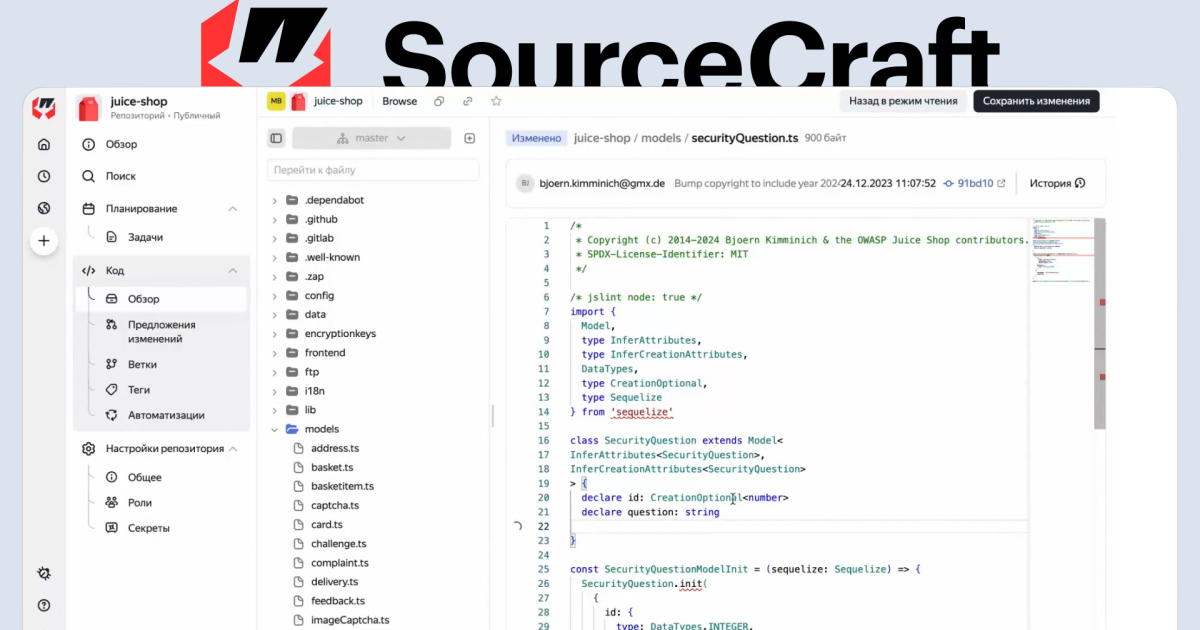The width and height of the screenshot is (1200, 630).
Task: Open the help question mark icon
Action: (x=43, y=605)
